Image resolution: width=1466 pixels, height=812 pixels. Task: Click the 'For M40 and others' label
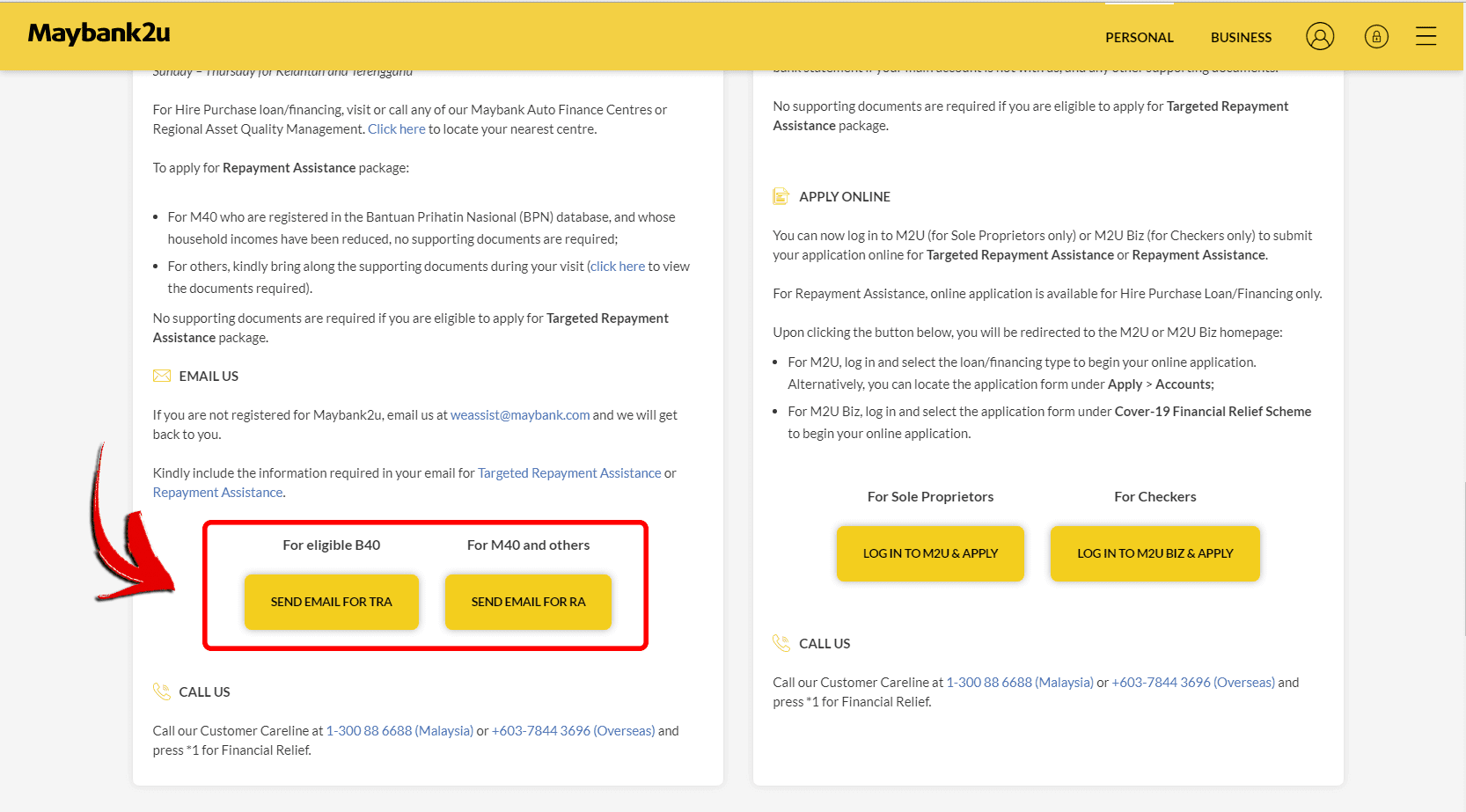(528, 545)
